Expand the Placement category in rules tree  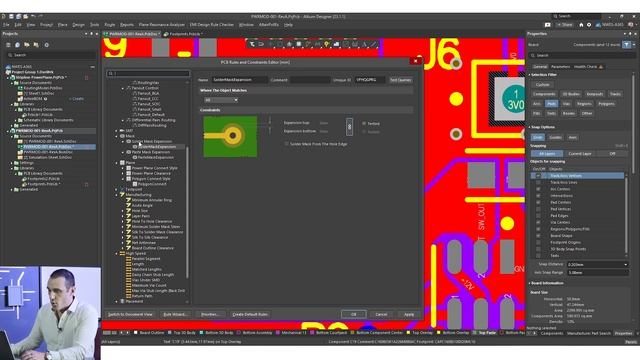[x=117, y=301]
